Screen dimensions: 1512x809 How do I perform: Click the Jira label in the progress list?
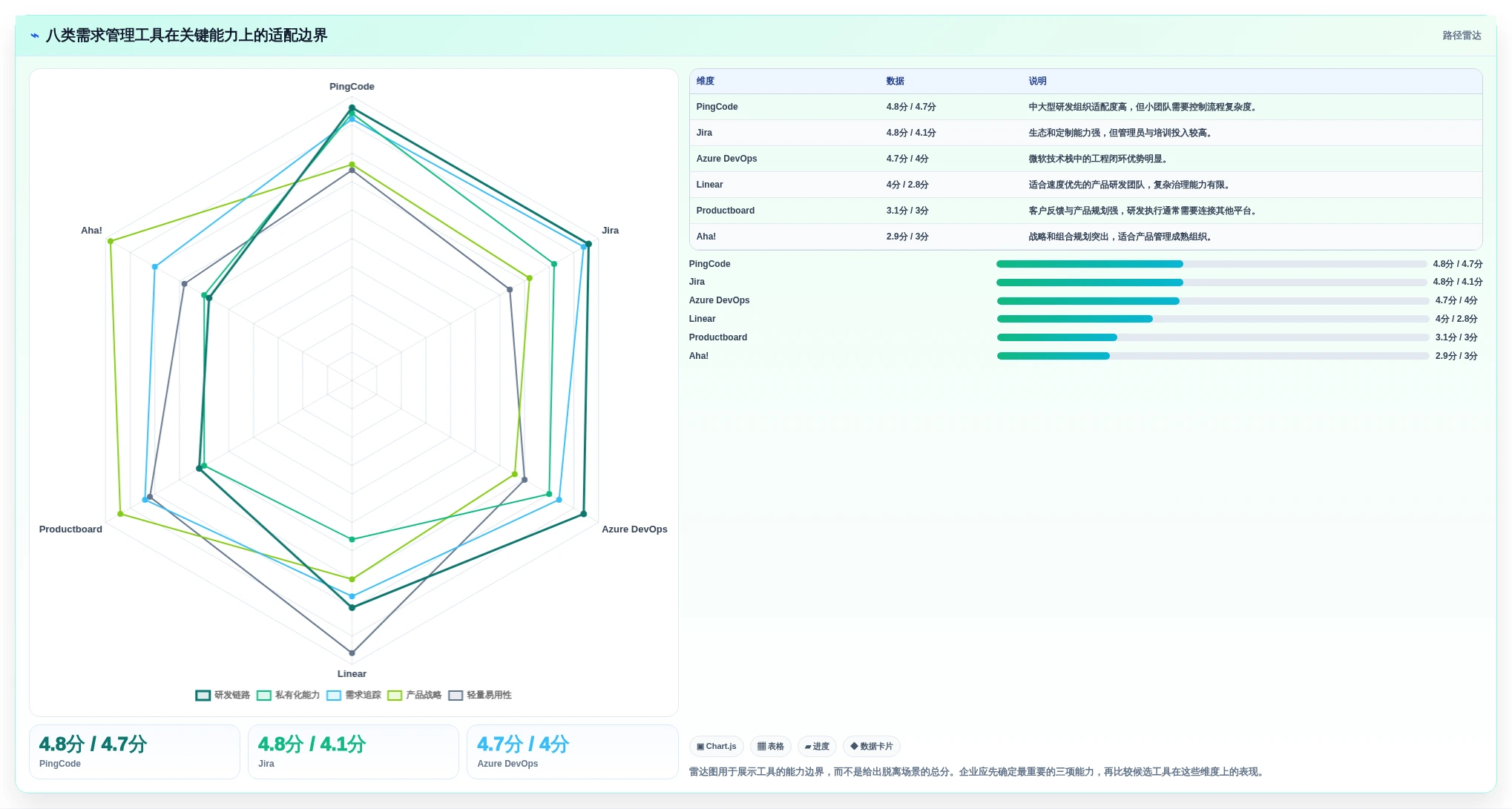tap(697, 282)
